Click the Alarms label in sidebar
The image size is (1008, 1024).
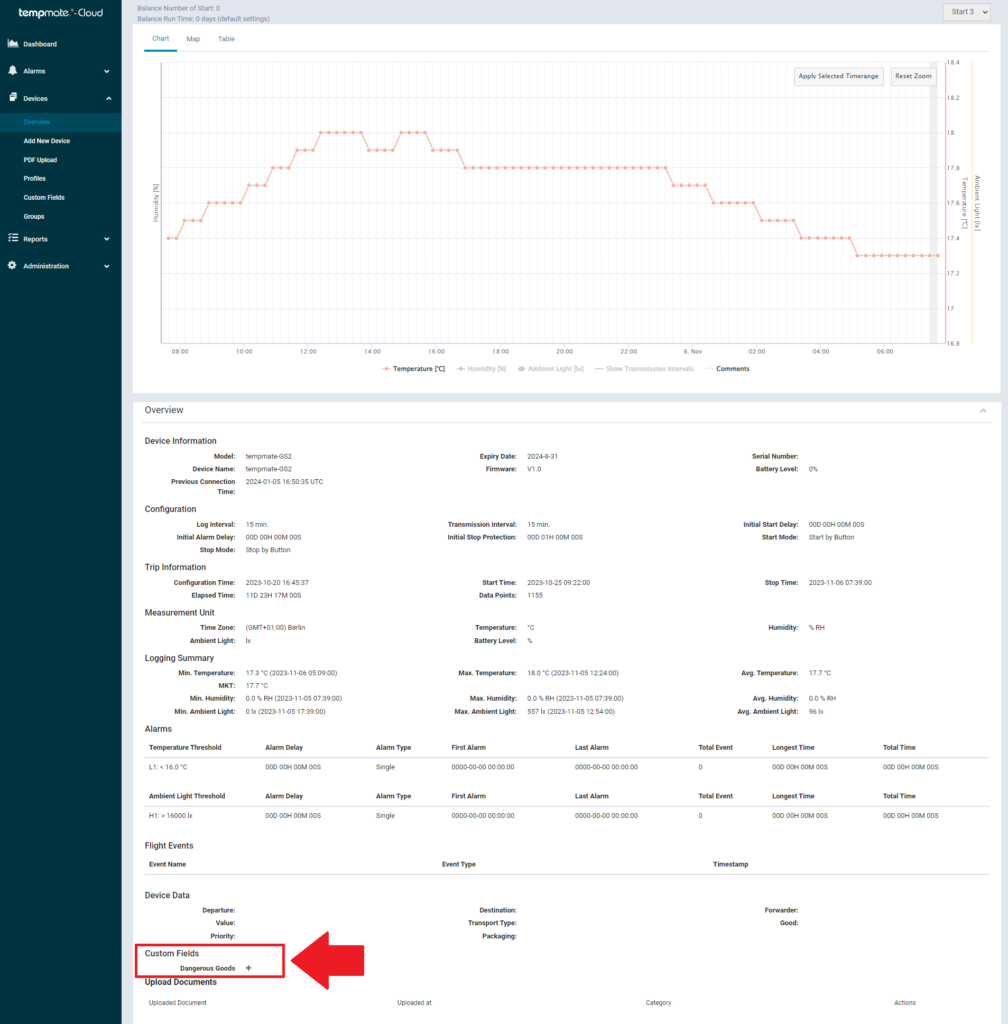(x=34, y=71)
